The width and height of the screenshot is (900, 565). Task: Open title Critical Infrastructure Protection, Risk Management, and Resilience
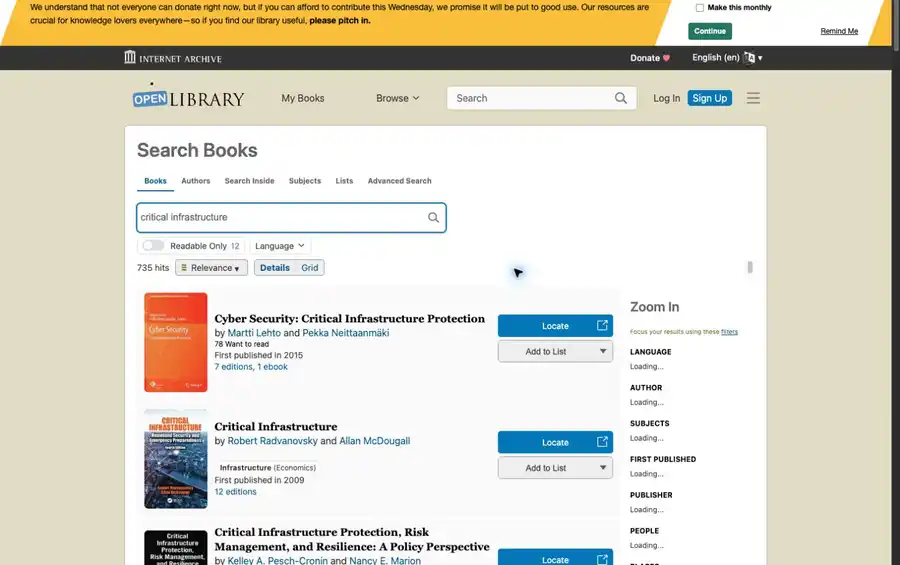click(x=352, y=539)
